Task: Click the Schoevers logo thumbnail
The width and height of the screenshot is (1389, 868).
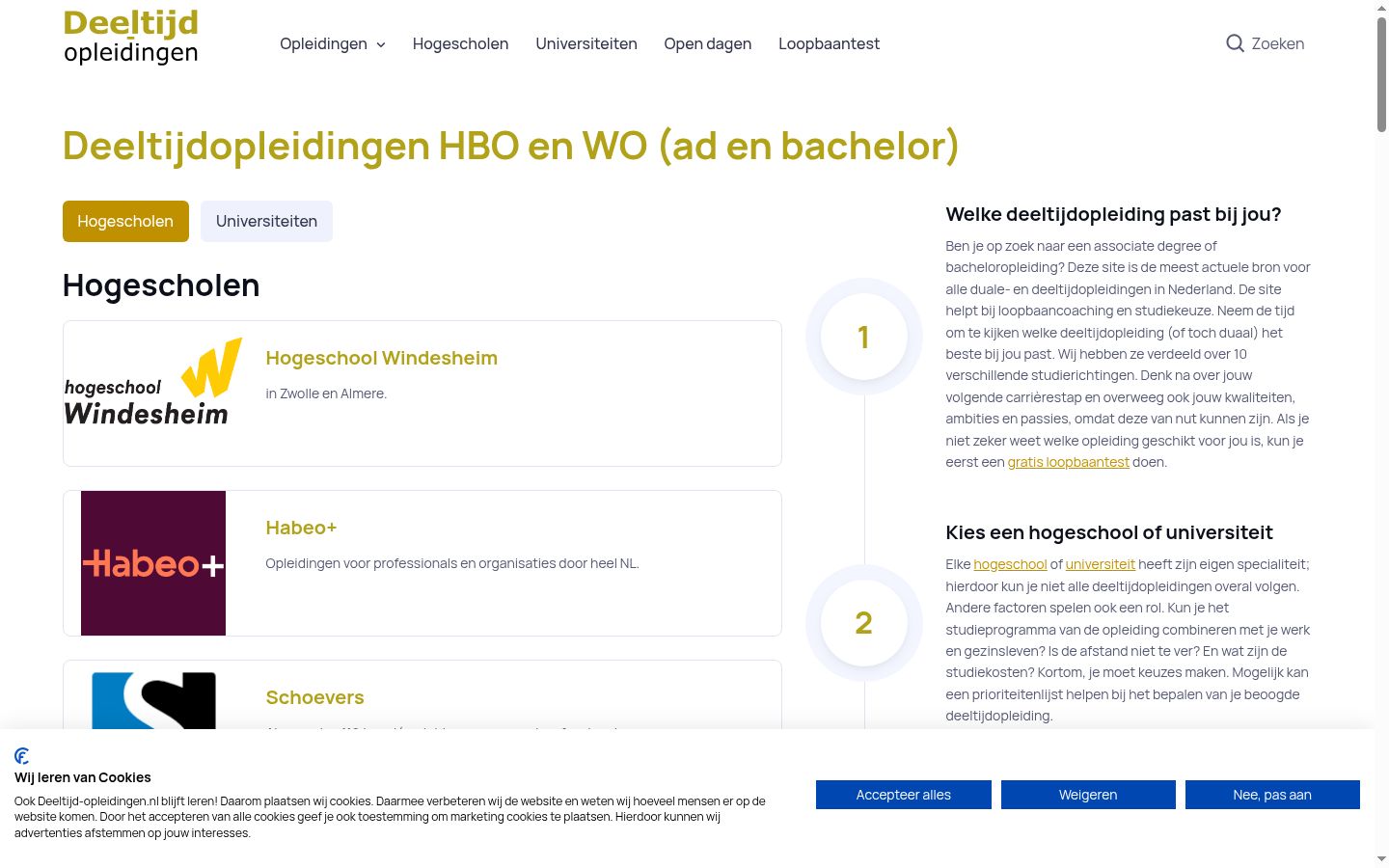Action: point(153,700)
